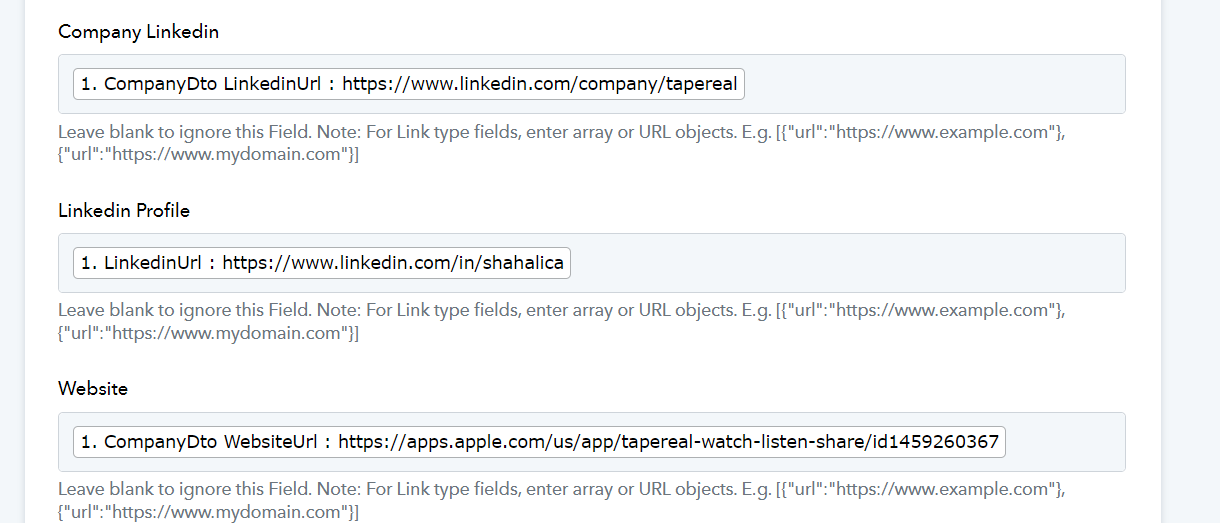This screenshot has width=1220, height=523.
Task: Select the CompanyDto WebsiteUrl mapped tag
Action: coord(539,442)
